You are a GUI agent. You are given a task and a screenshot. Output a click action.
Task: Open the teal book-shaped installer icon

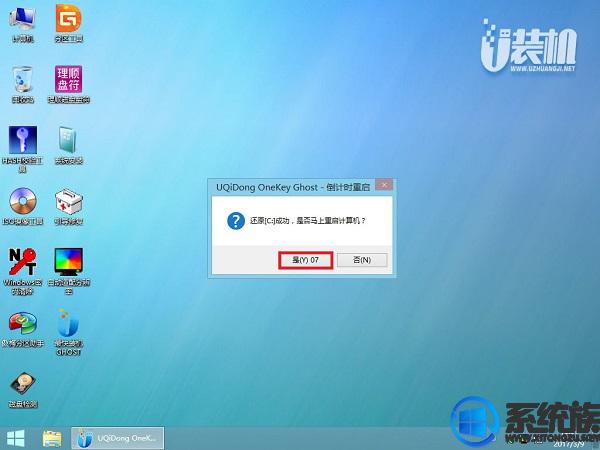(x=68, y=145)
